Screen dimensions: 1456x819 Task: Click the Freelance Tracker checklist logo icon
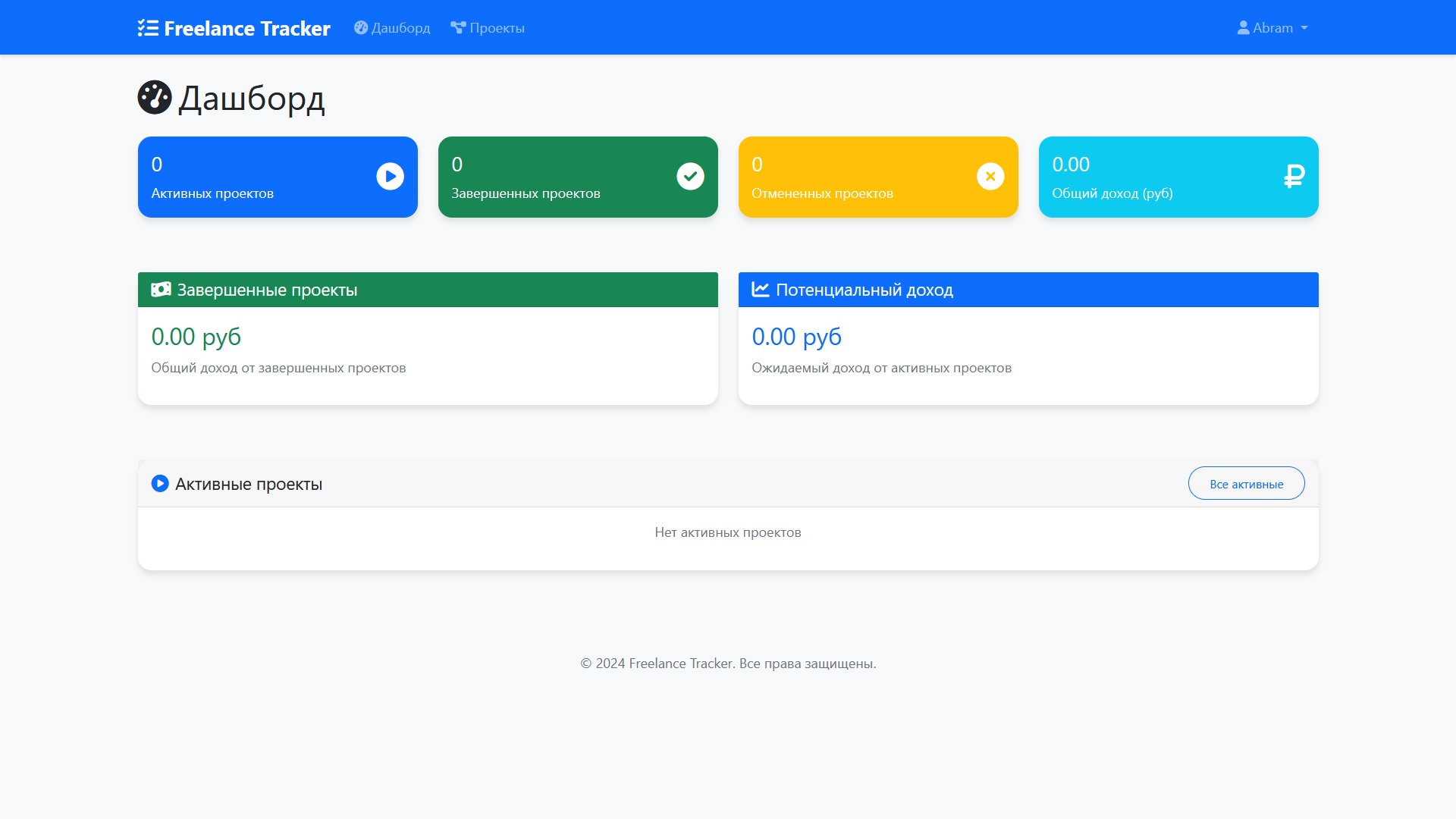tap(148, 28)
